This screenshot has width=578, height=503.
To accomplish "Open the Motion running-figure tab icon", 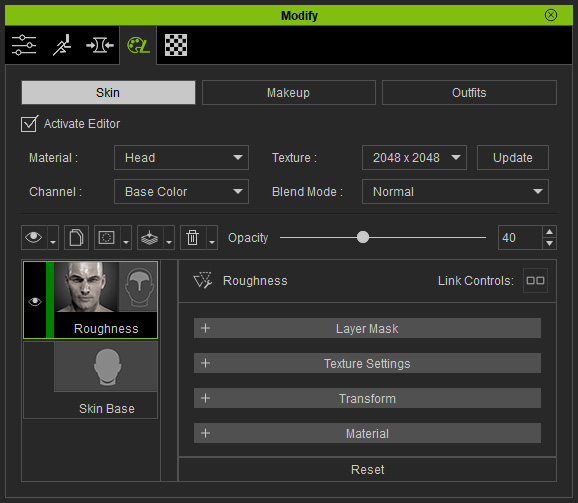I will [62, 45].
